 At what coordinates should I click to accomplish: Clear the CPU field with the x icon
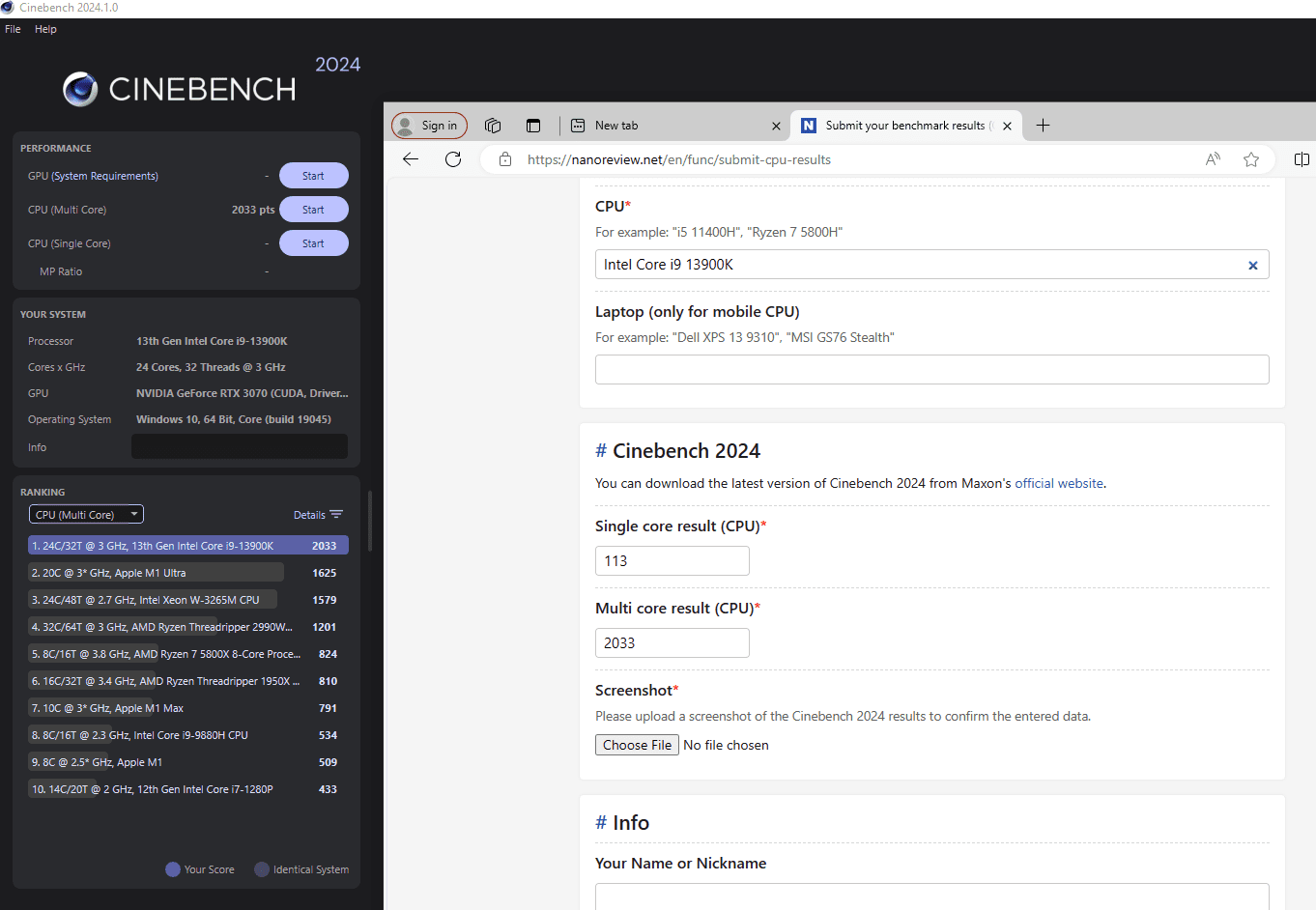(1253, 265)
